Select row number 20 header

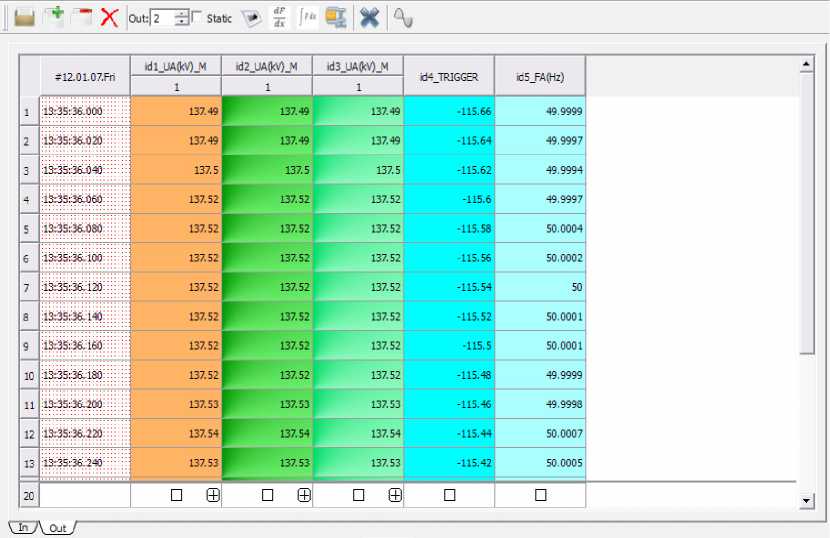(x=29, y=496)
